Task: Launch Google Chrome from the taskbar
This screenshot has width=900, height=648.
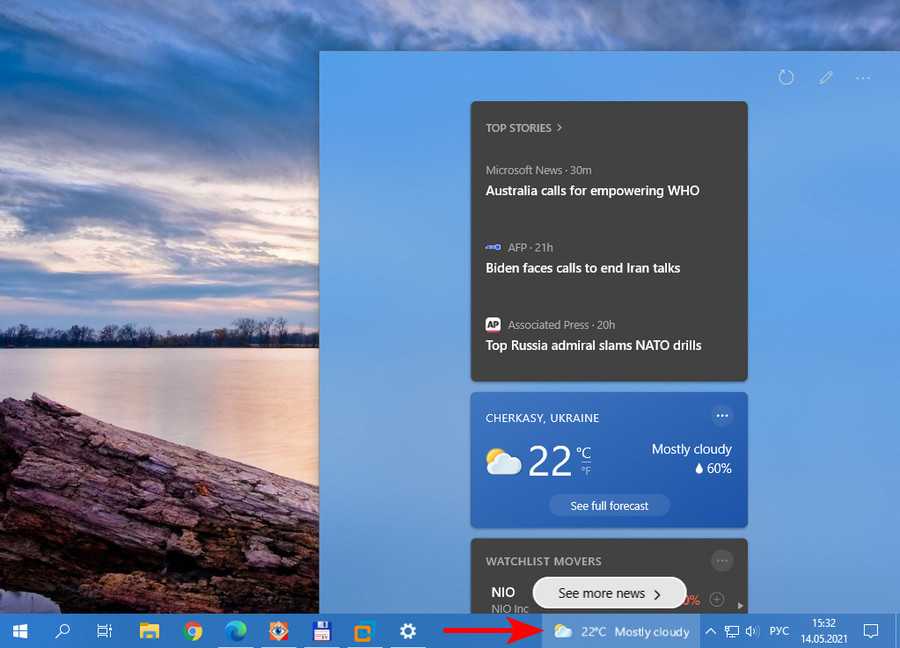Action: pos(194,631)
